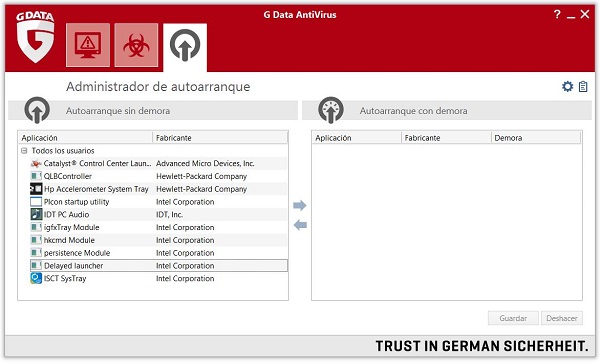
Task: Select the hkcmd Module entry
Action: 158,240
